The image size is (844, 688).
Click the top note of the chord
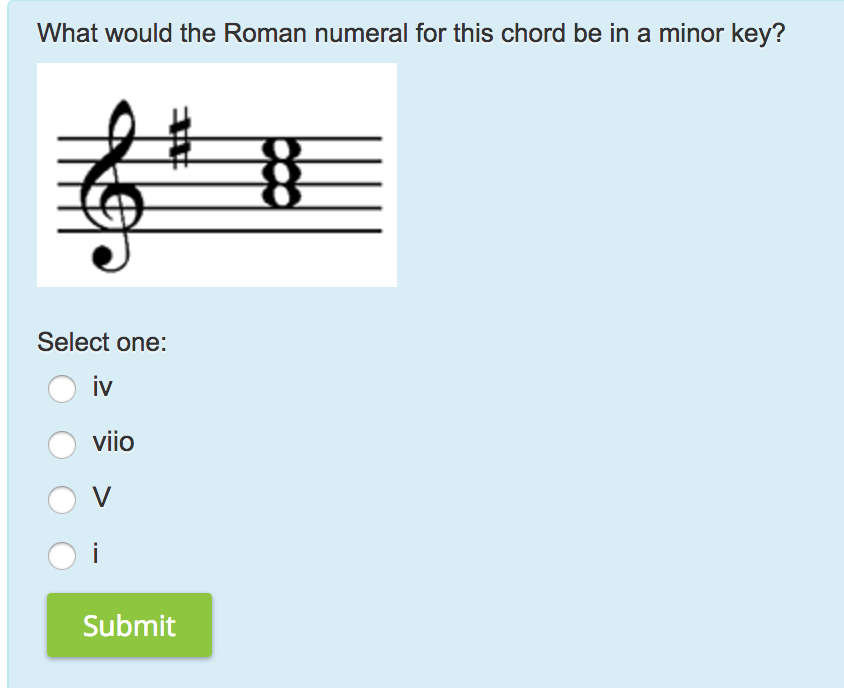pyautogui.click(x=281, y=150)
